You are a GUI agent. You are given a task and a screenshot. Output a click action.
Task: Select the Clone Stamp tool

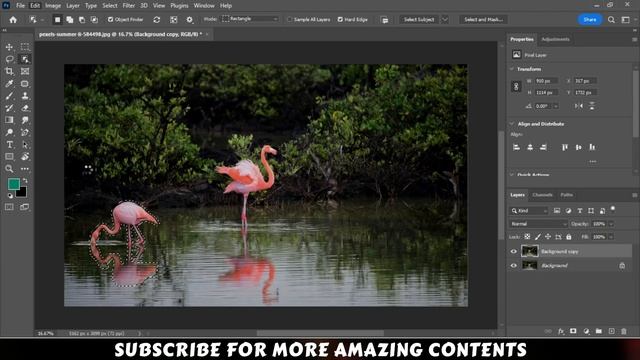click(x=25, y=96)
